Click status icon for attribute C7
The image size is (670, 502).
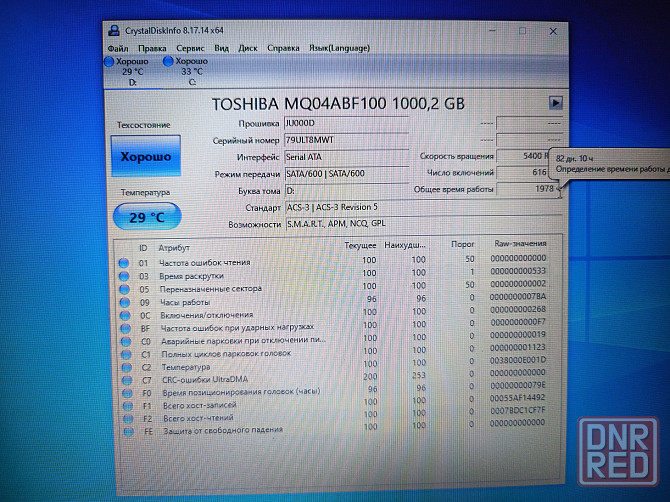click(127, 380)
